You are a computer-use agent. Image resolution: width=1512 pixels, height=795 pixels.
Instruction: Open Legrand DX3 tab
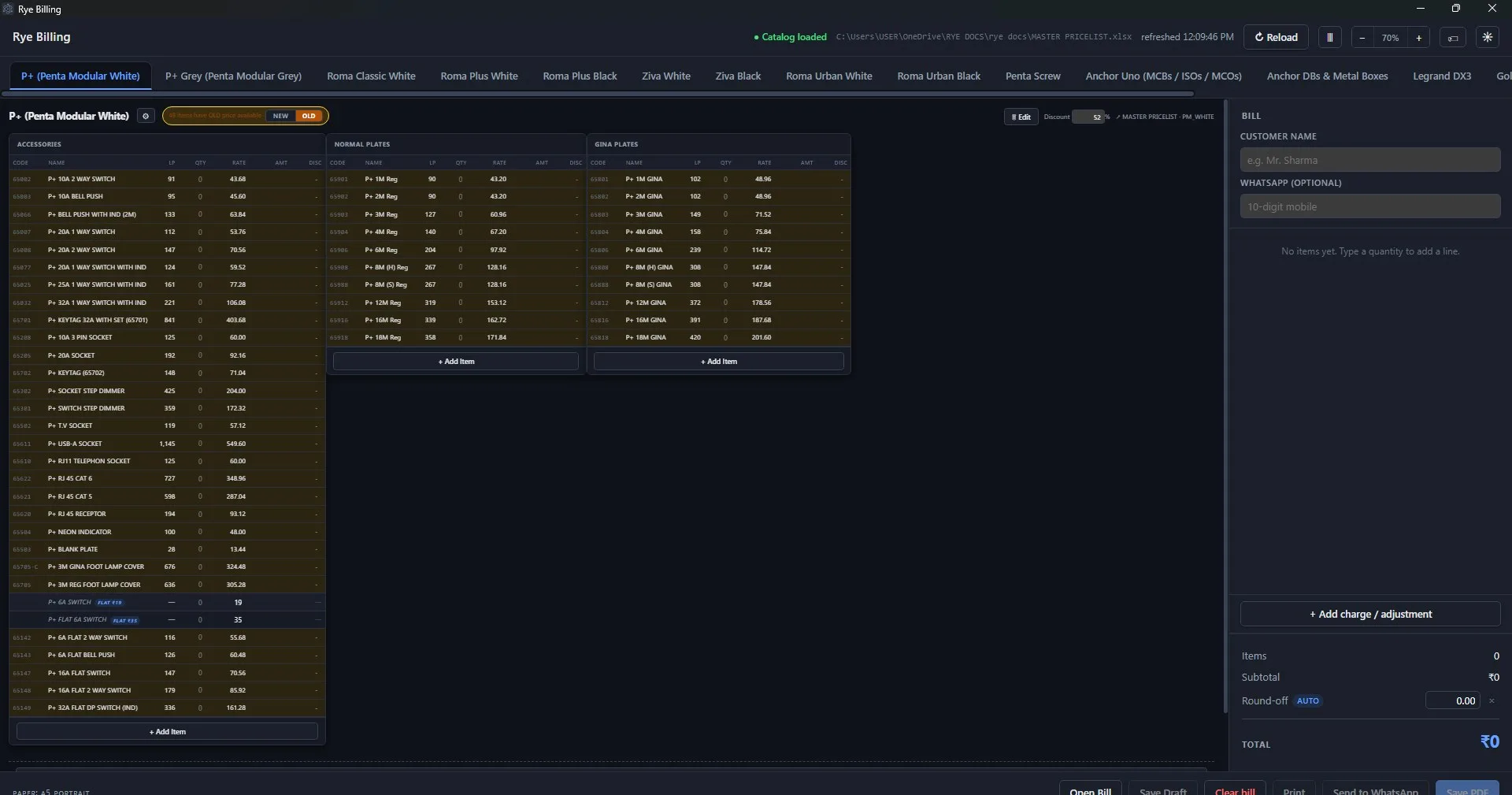[x=1442, y=76]
